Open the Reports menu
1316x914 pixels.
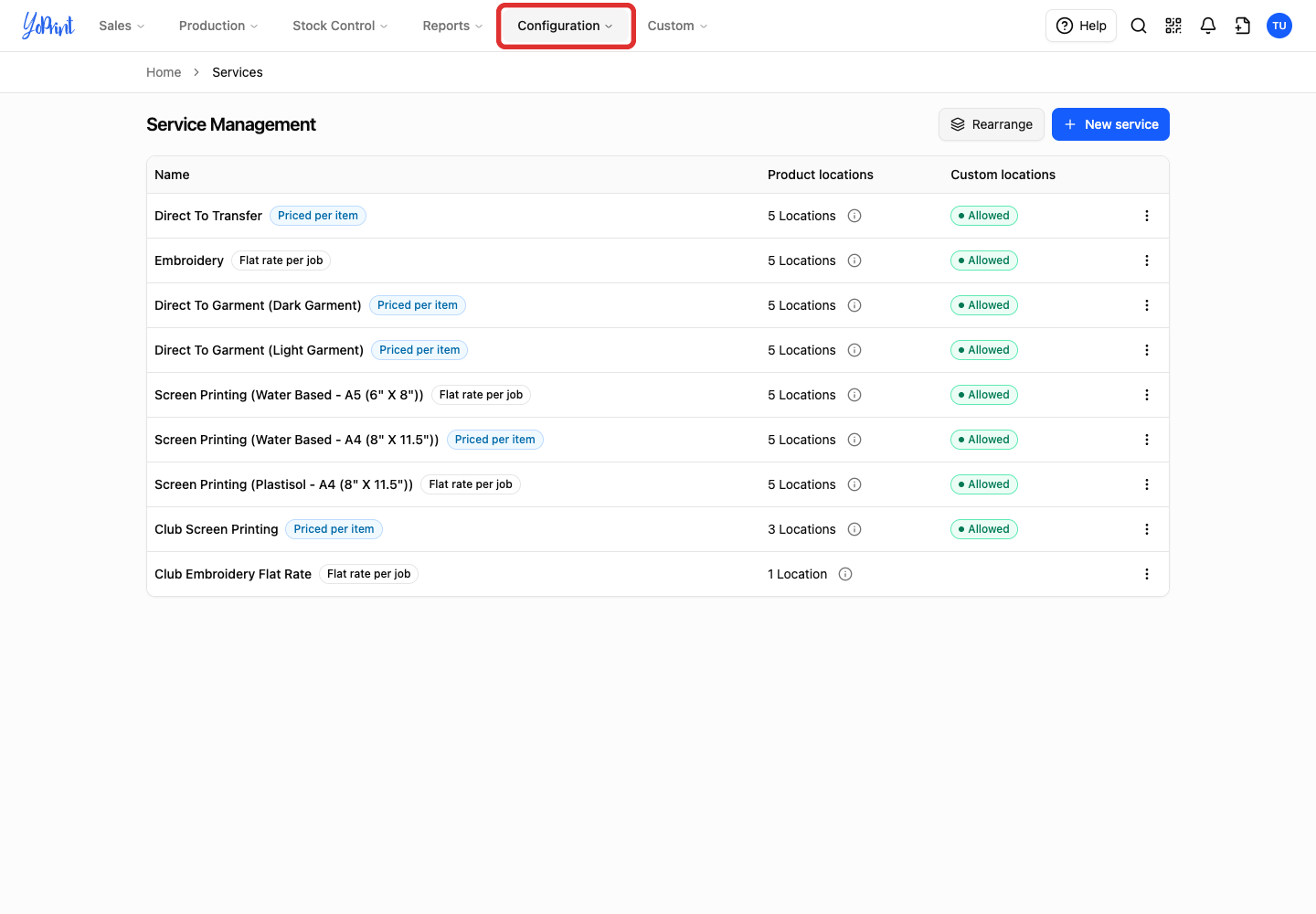(452, 26)
